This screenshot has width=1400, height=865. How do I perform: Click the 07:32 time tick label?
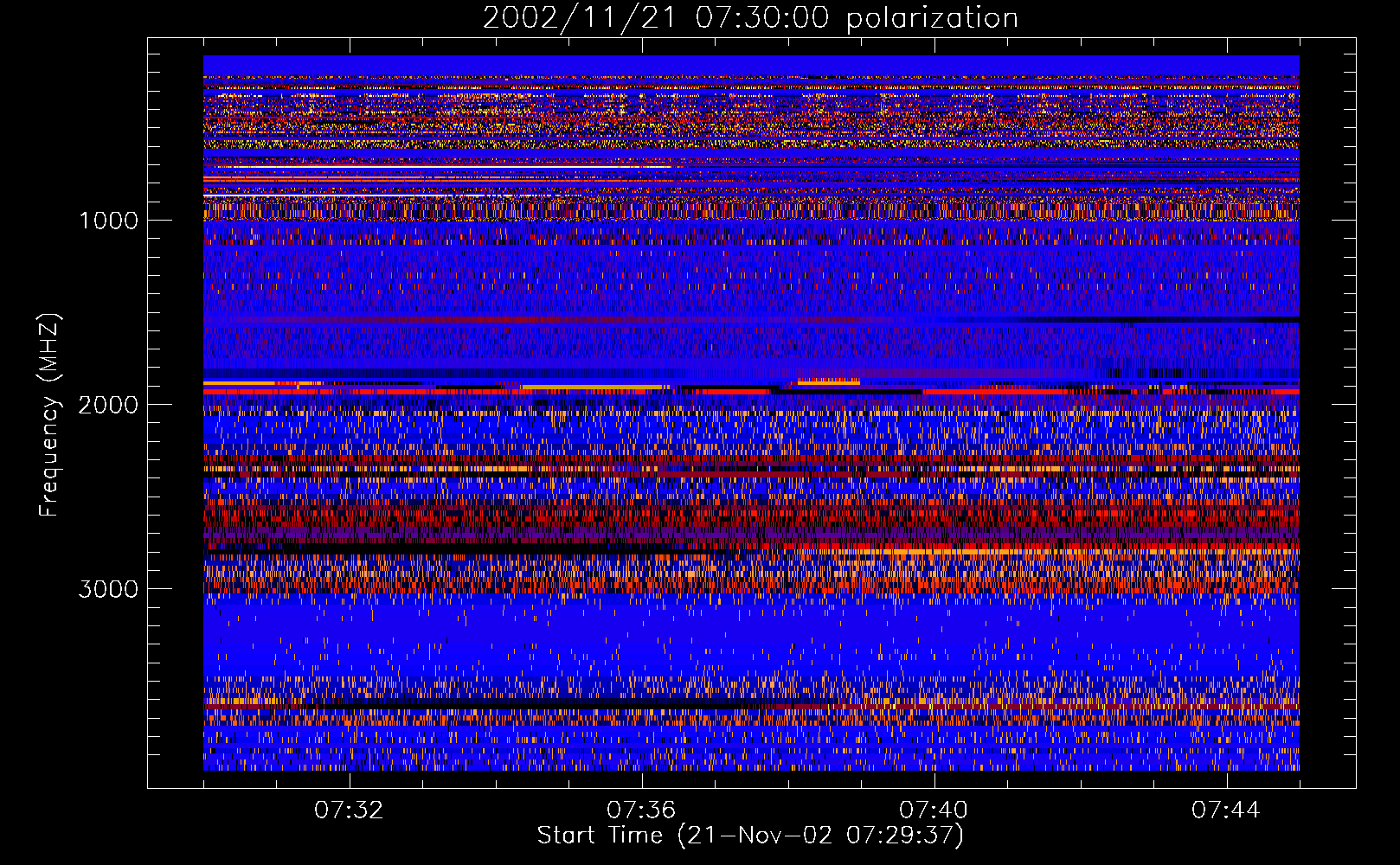(x=349, y=811)
